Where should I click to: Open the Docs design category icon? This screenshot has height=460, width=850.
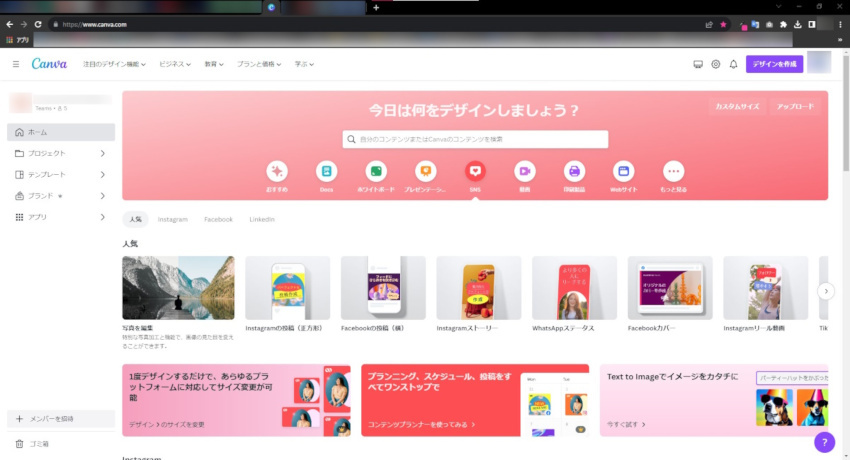click(326, 171)
